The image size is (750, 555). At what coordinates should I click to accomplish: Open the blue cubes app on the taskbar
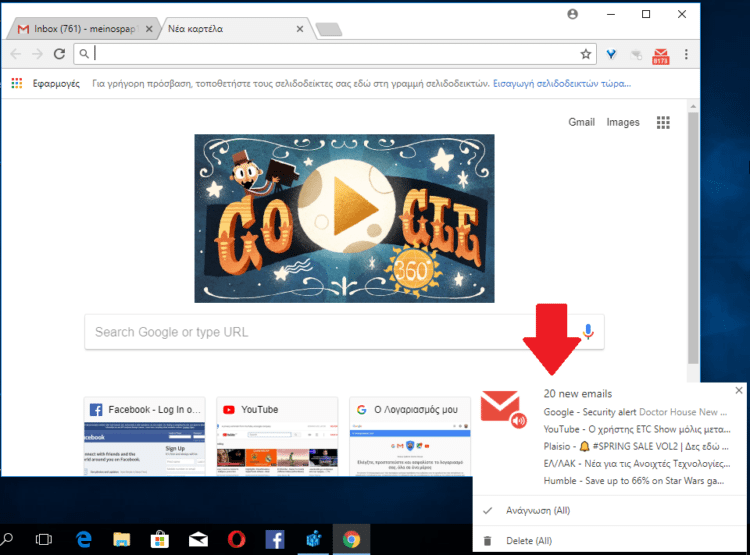pos(313,540)
